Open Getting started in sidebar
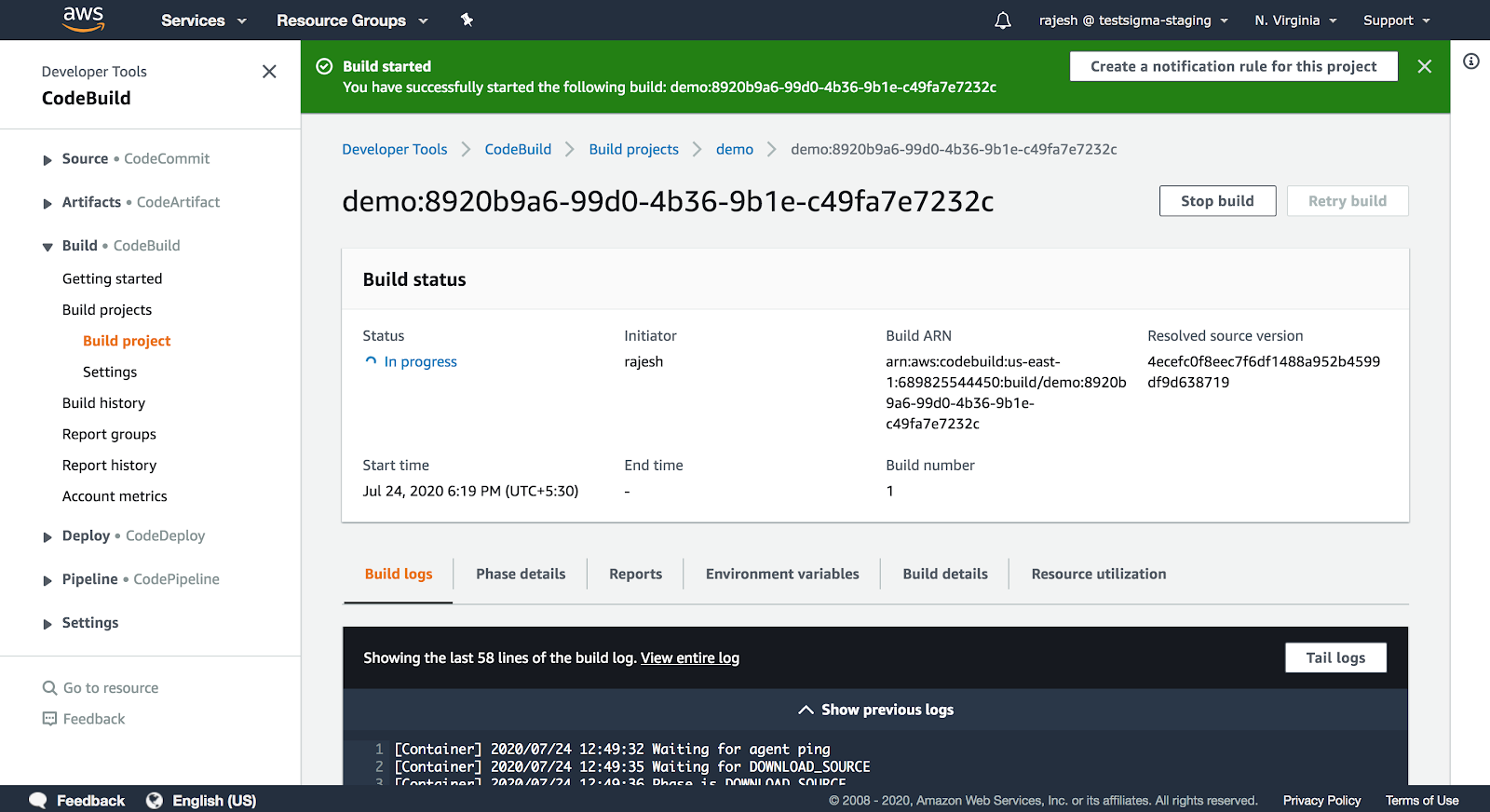Screen dimensions: 1490x812 113,279
